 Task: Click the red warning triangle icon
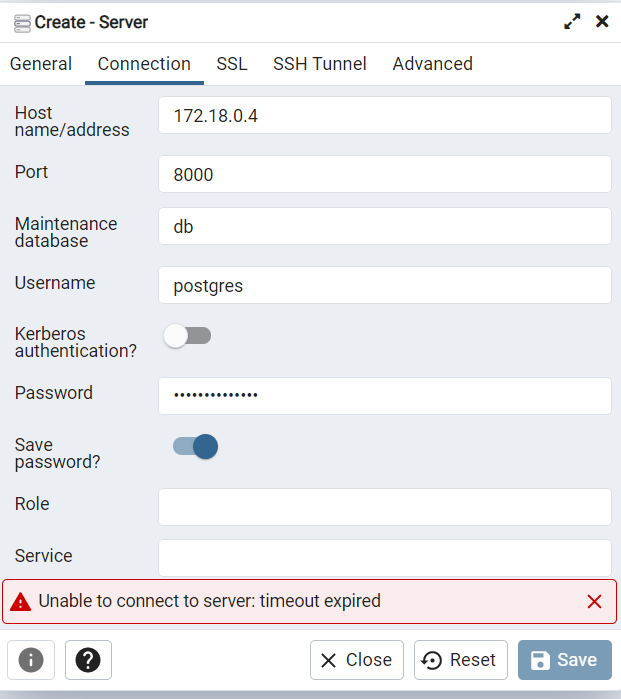click(20, 602)
